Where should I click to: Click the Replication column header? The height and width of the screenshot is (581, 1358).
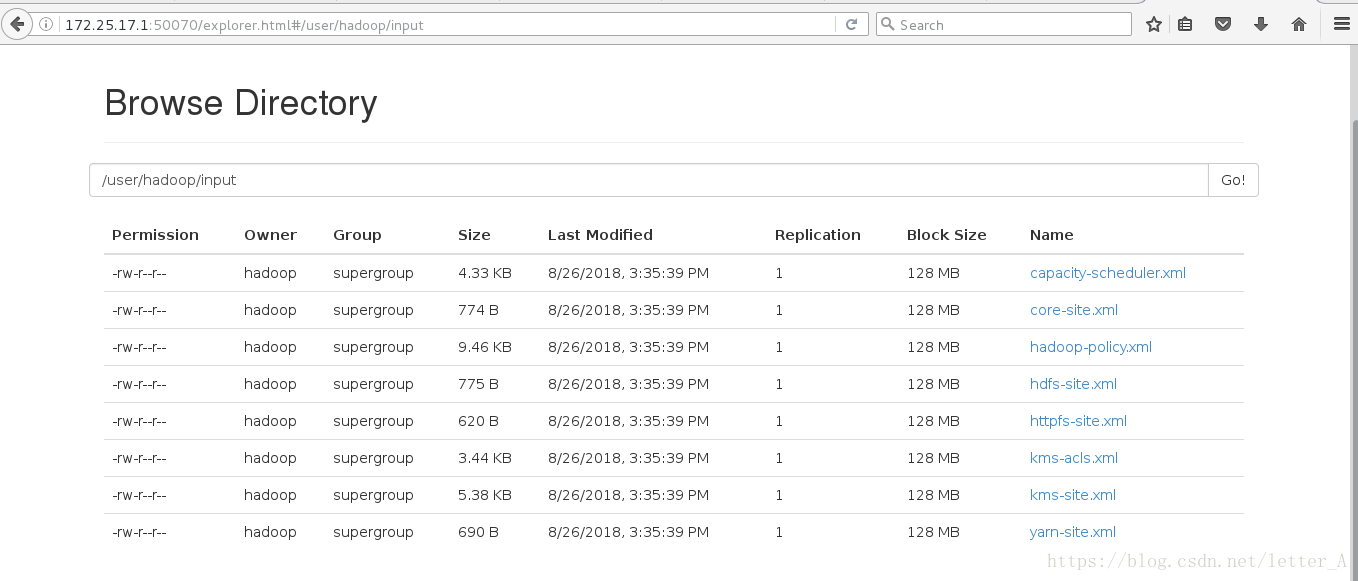(x=817, y=235)
